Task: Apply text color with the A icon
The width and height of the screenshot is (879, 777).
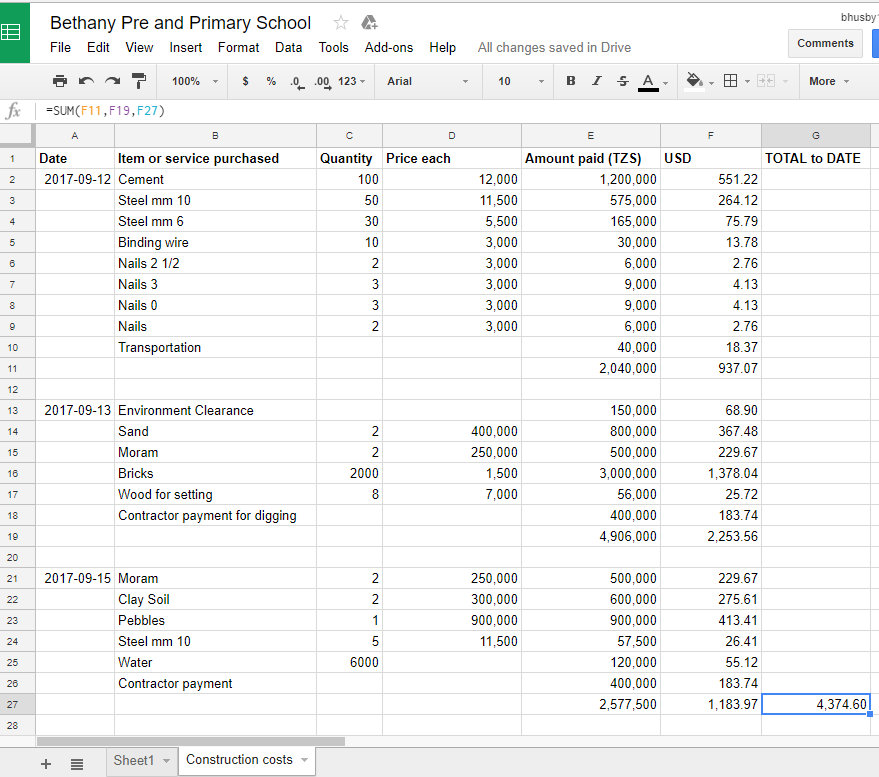Action: click(x=648, y=82)
